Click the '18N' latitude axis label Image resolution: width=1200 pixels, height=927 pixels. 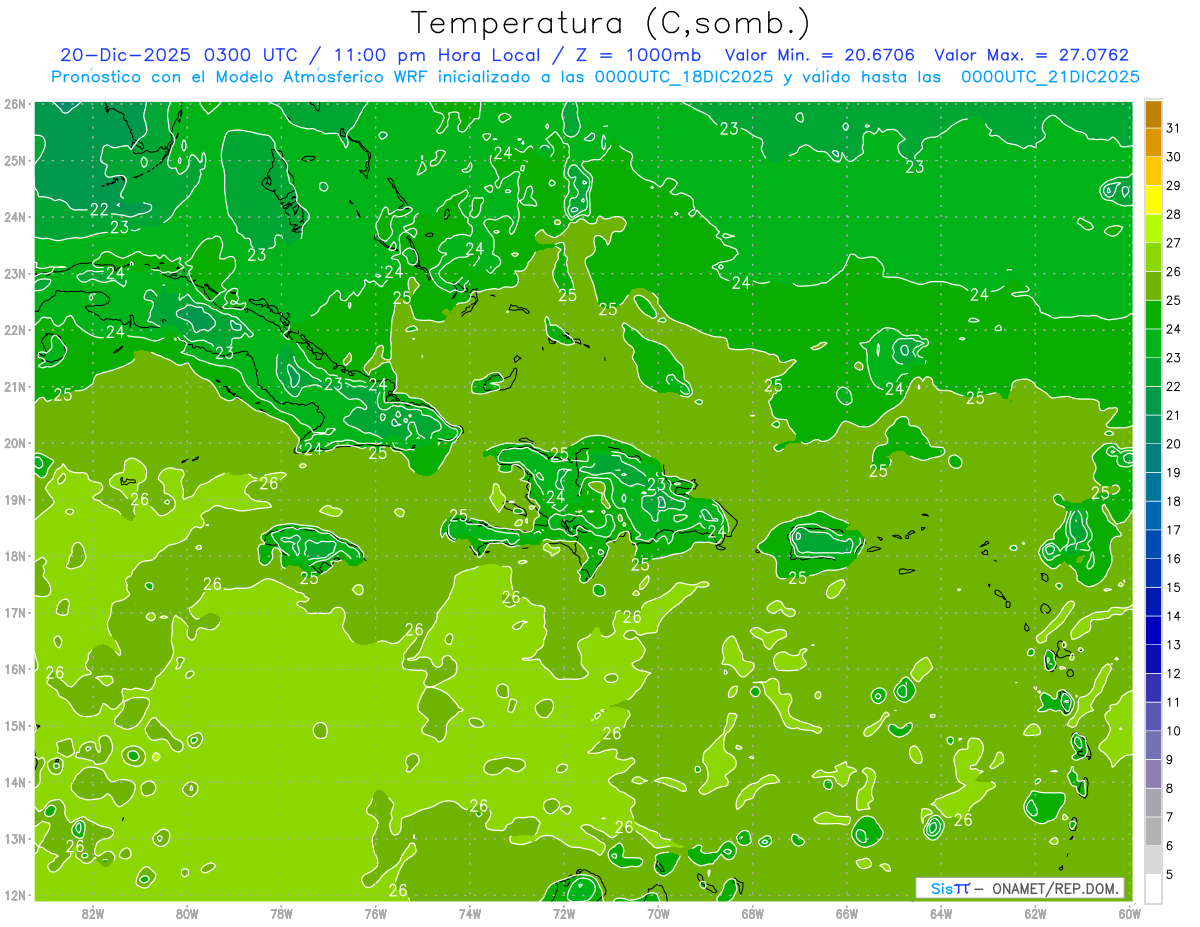point(15,556)
